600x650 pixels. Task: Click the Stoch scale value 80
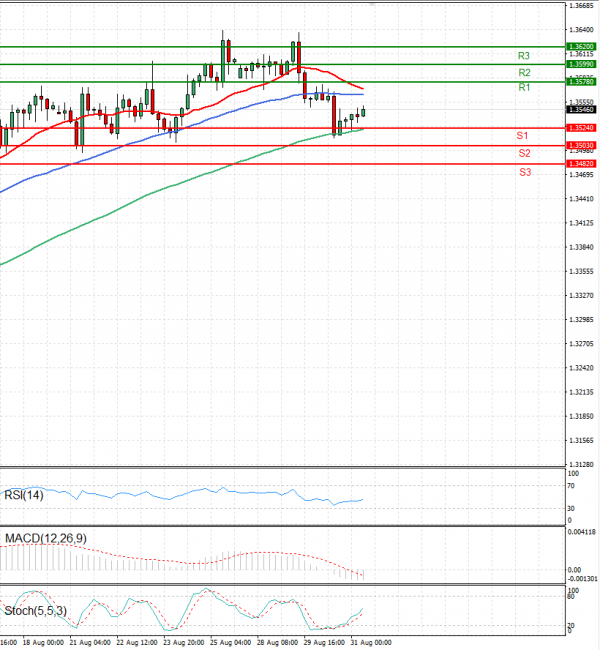point(571,597)
